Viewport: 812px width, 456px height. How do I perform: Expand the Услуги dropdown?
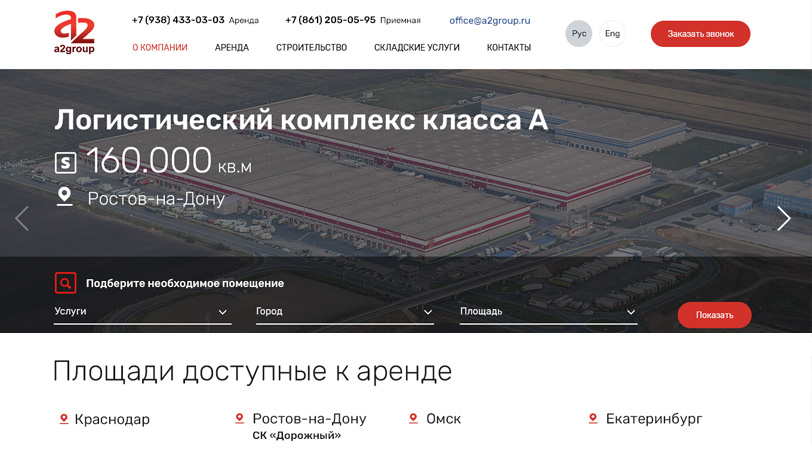pyautogui.click(x=142, y=312)
